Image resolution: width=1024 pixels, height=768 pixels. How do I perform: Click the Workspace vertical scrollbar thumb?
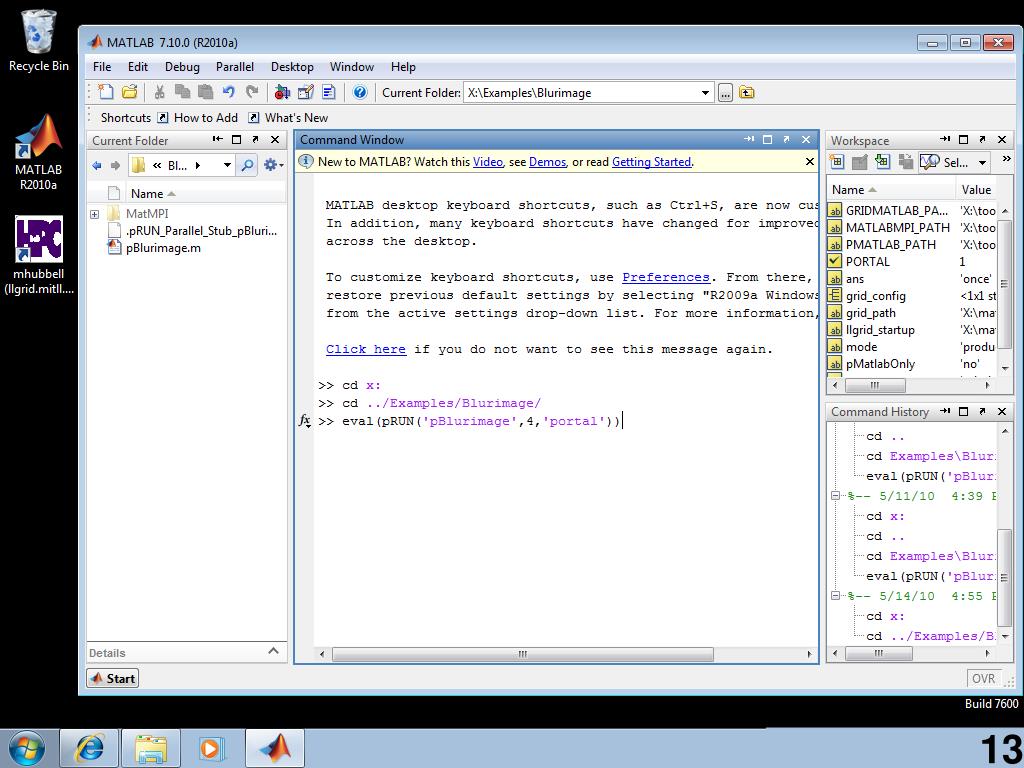click(x=1004, y=285)
